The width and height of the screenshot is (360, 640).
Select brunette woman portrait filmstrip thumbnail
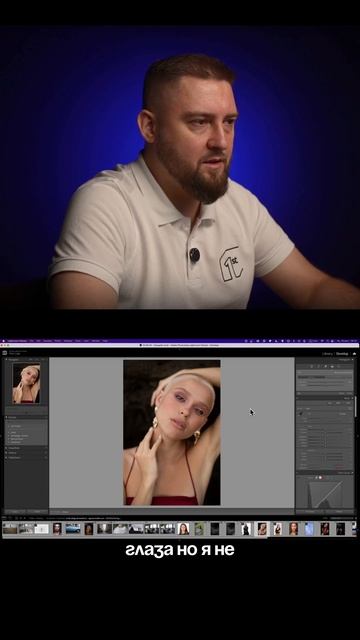pos(183,529)
